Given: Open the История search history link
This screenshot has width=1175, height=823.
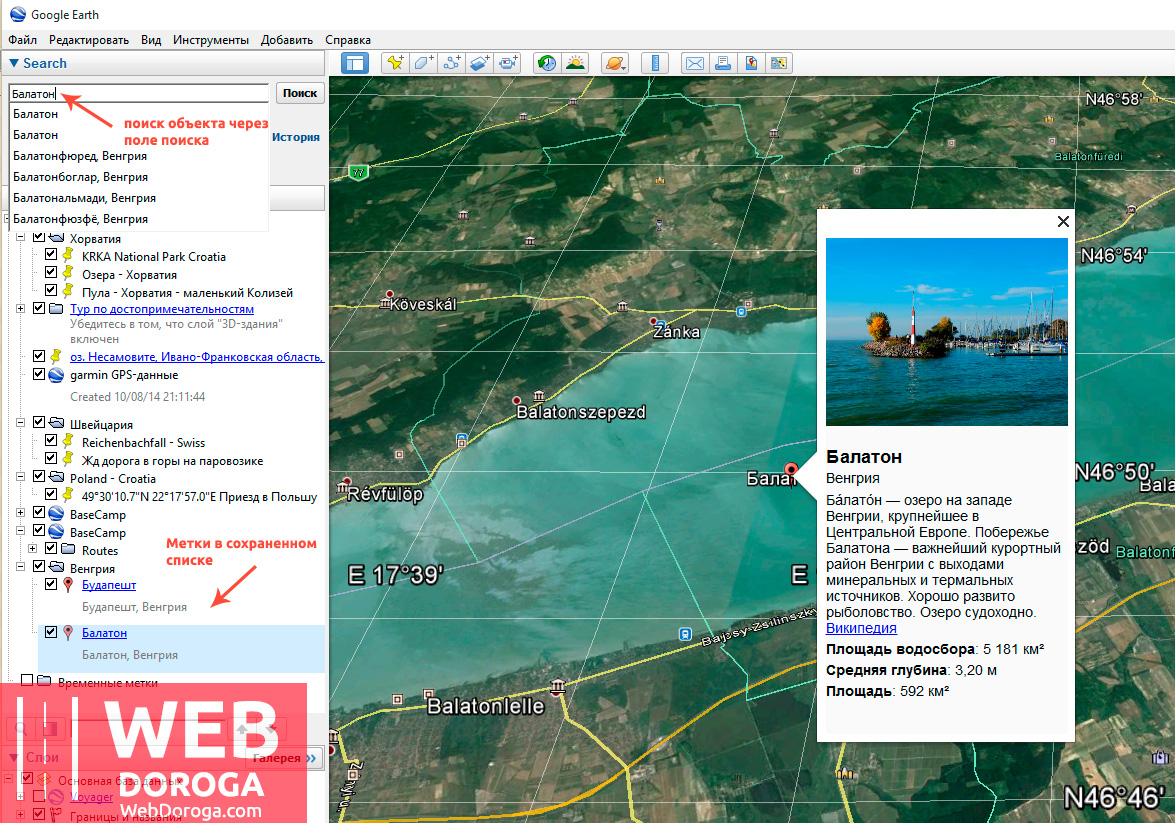Looking at the screenshot, I should tap(296, 137).
